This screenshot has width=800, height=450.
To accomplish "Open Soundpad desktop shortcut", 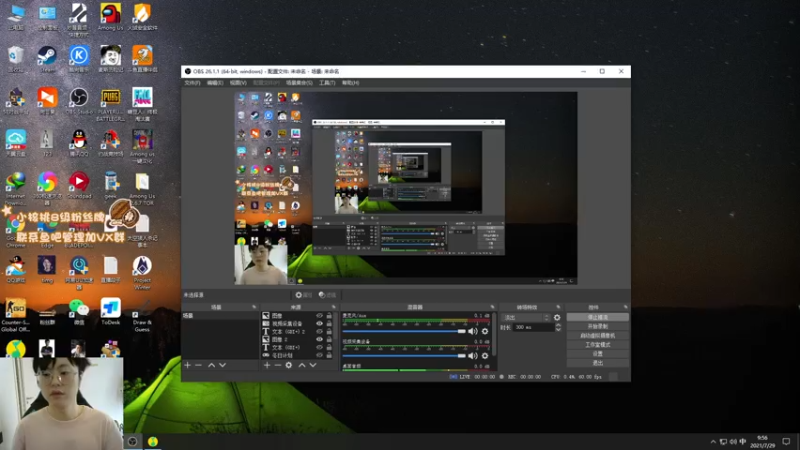I will click(79, 185).
